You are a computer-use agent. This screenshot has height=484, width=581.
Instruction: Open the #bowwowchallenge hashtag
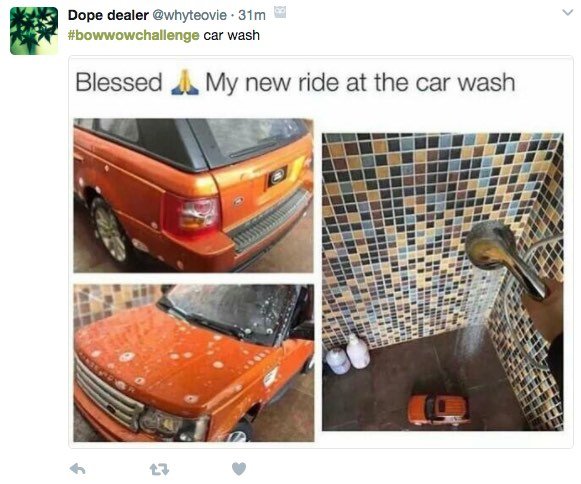134,36
